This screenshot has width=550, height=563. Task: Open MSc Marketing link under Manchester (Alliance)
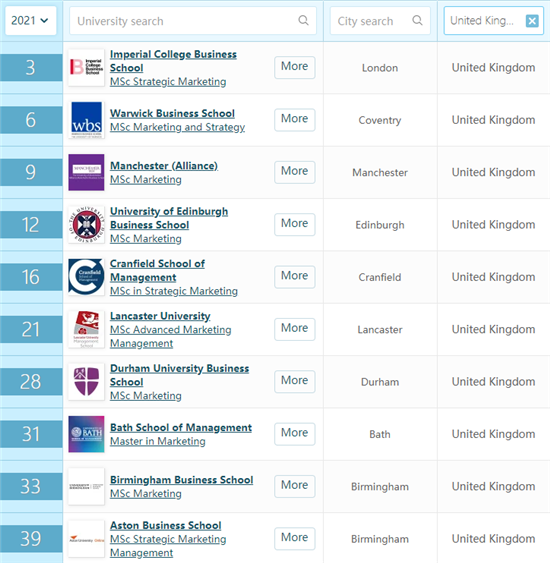[x=146, y=179]
